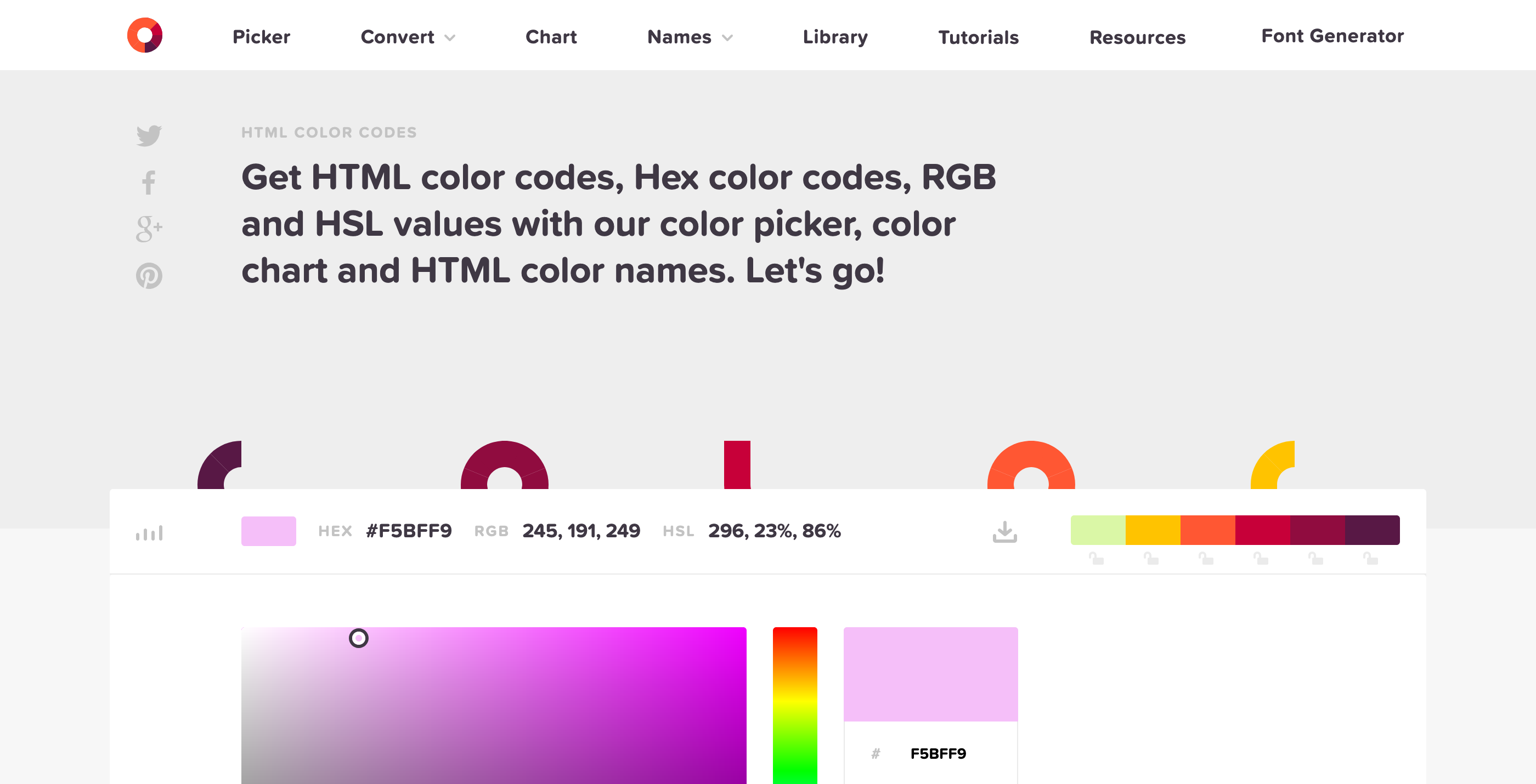Toggle lock under the light green swatch
The height and width of the screenshot is (784, 1536).
[x=1097, y=558]
